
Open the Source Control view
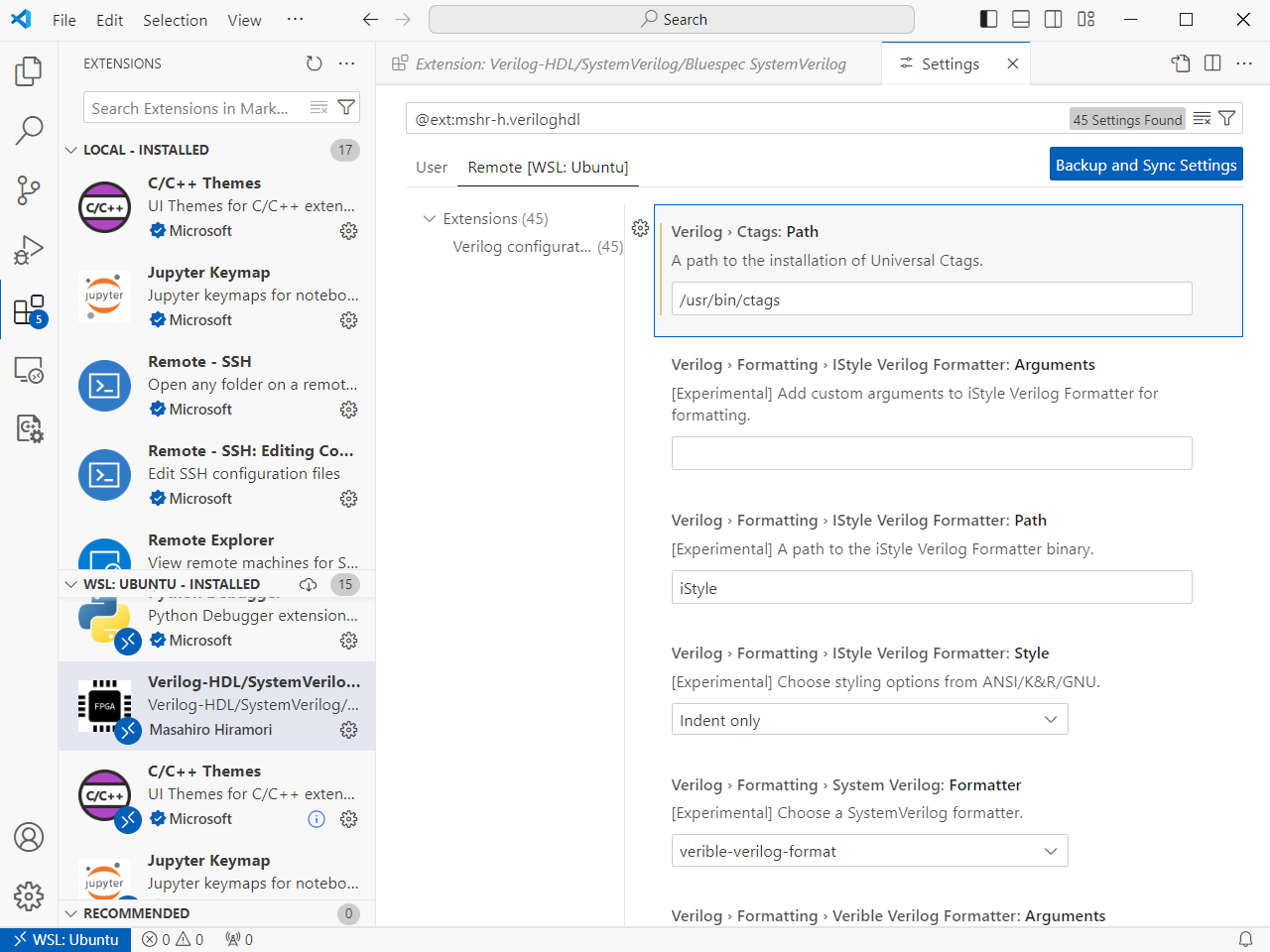pos(29,189)
